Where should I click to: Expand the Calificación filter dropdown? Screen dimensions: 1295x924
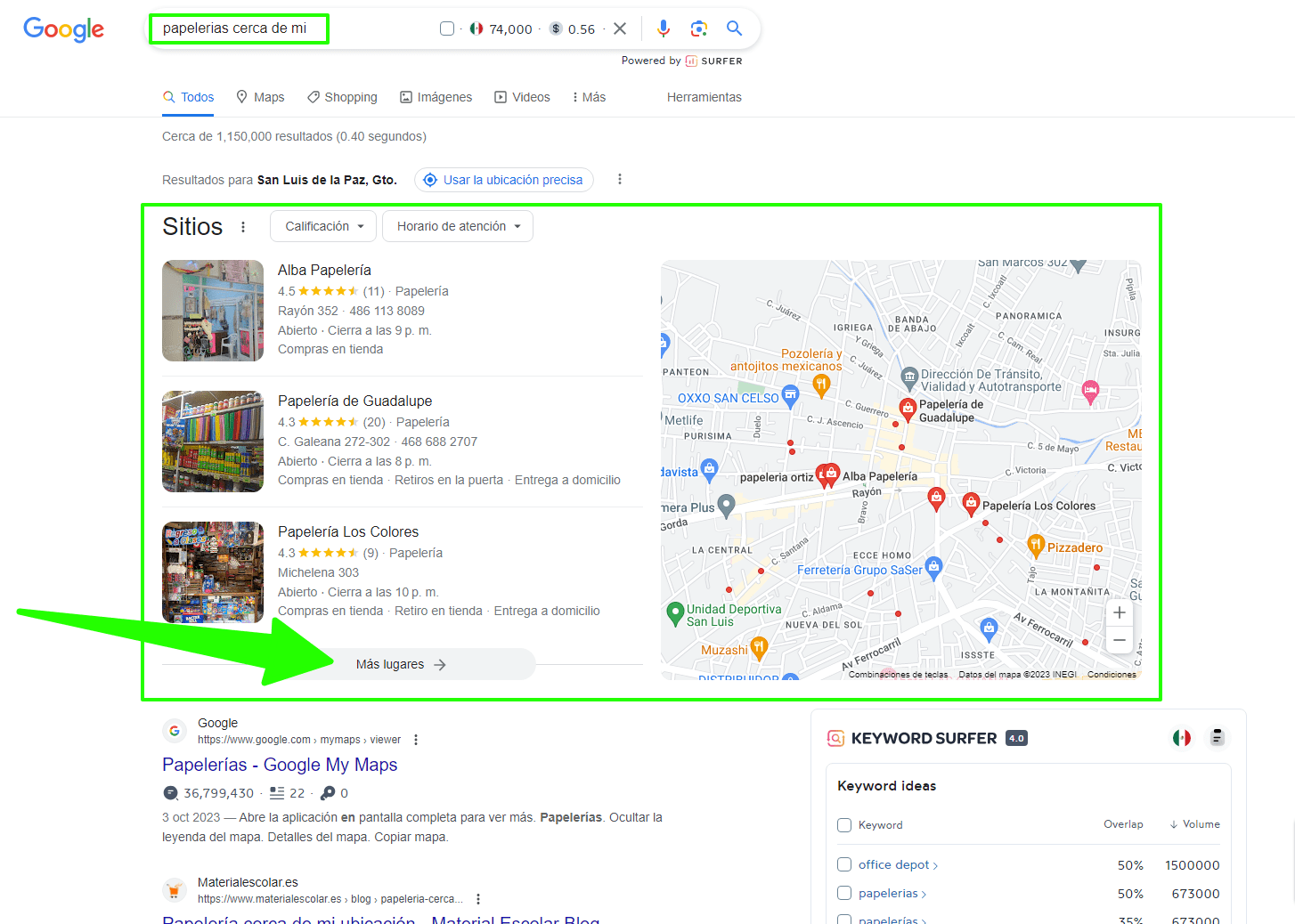(323, 226)
